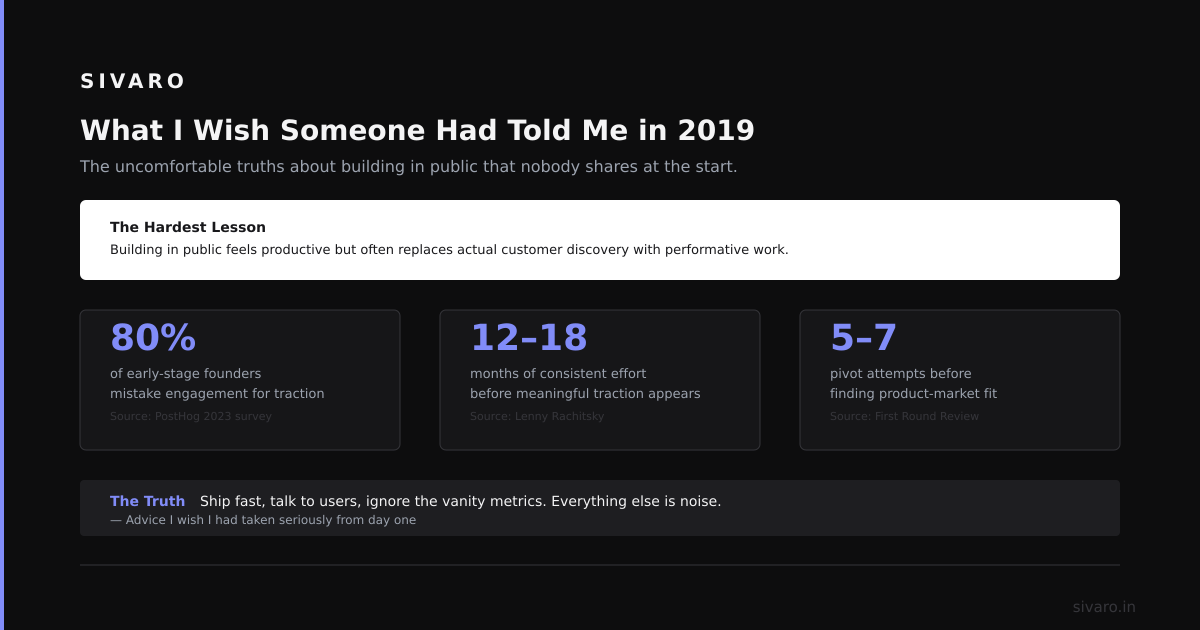
Task: Select the consistent effort stat card
Action: [600, 380]
